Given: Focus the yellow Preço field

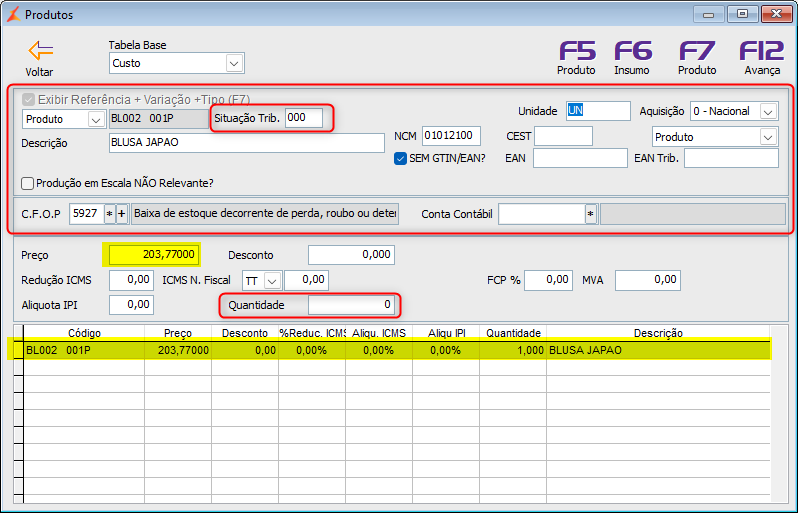Looking at the screenshot, I should coord(154,254).
